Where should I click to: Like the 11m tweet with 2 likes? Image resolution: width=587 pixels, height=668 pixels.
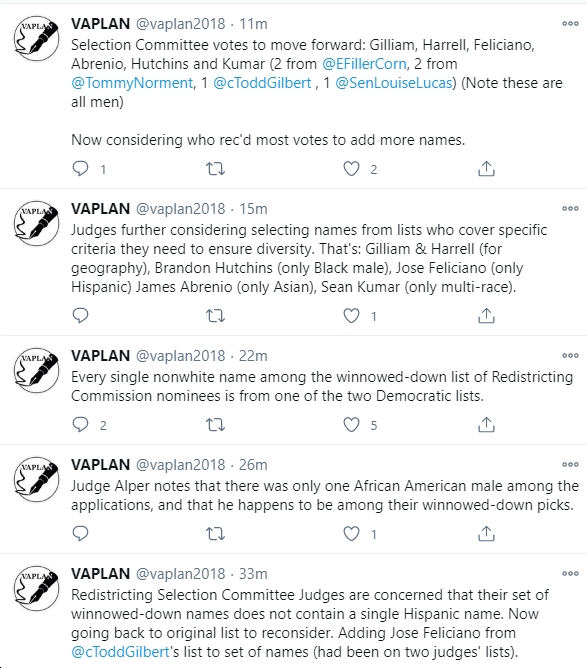(x=351, y=169)
